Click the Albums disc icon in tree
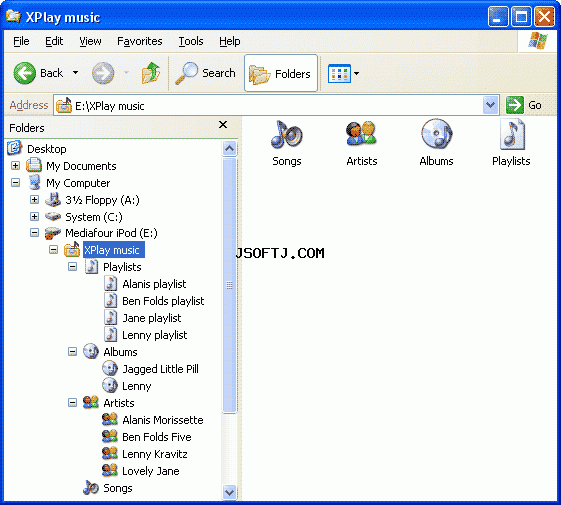The height and width of the screenshot is (505, 561). pos(91,351)
